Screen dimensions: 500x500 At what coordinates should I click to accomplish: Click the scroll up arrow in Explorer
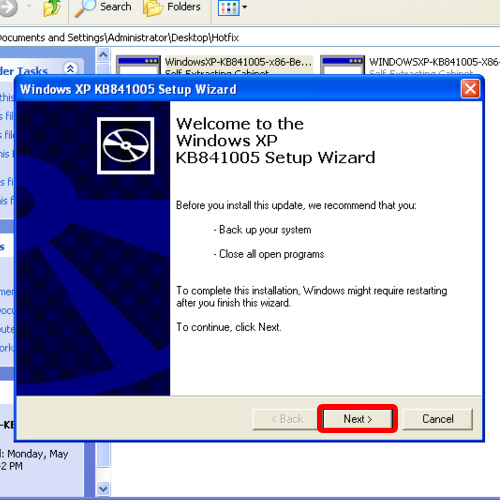click(x=103, y=55)
